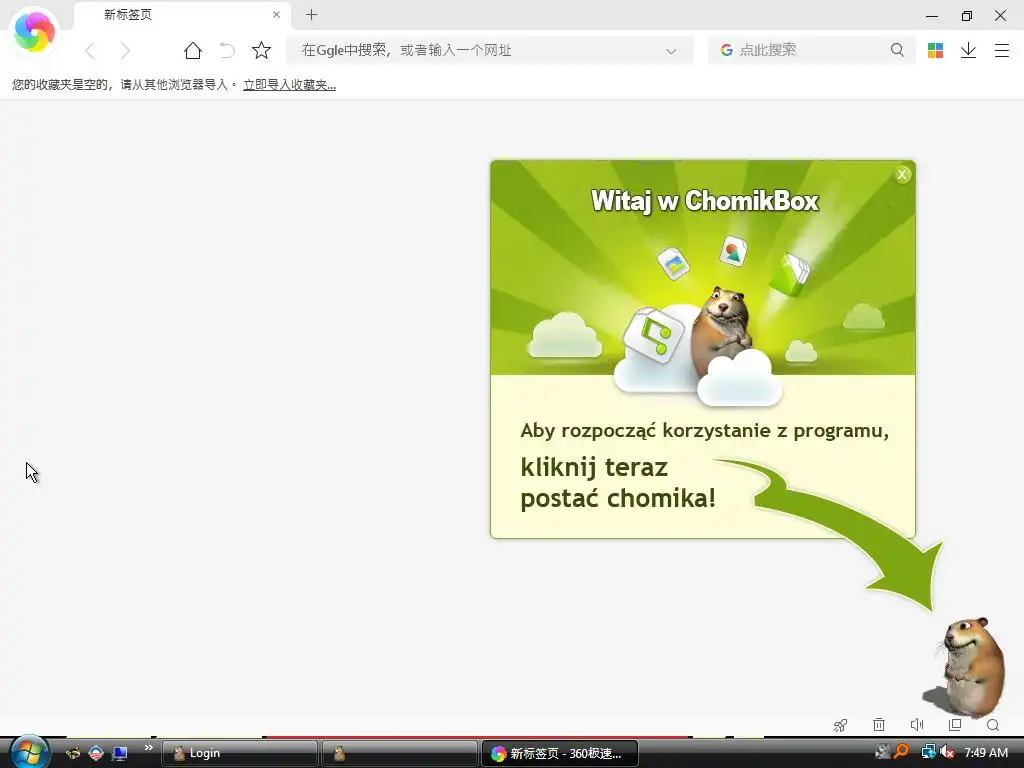Screen dimensions: 1024x768
Task: Open the browser hamburger menu
Action: (x=1002, y=50)
